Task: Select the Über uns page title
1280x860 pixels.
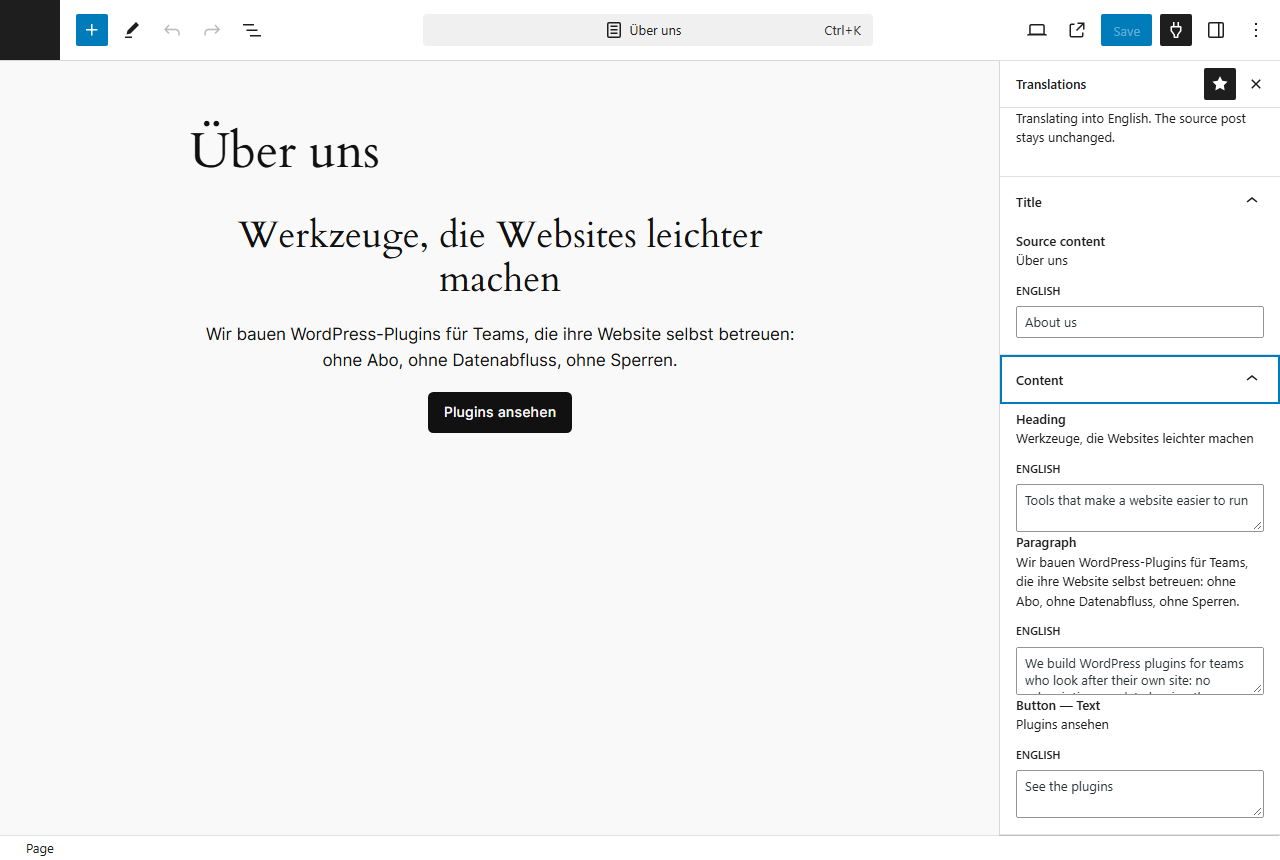Action: pos(285,152)
